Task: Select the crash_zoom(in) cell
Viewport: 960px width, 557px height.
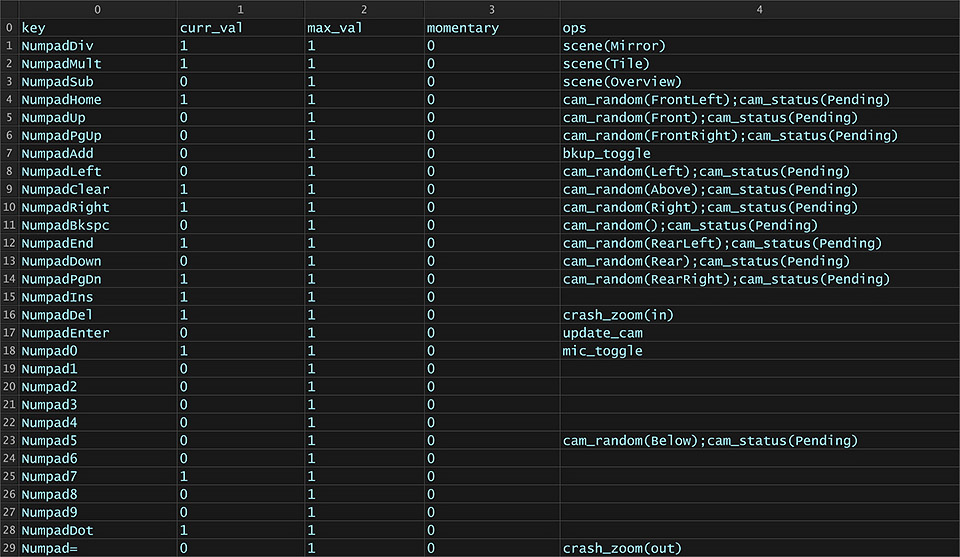Action: [x=759, y=315]
